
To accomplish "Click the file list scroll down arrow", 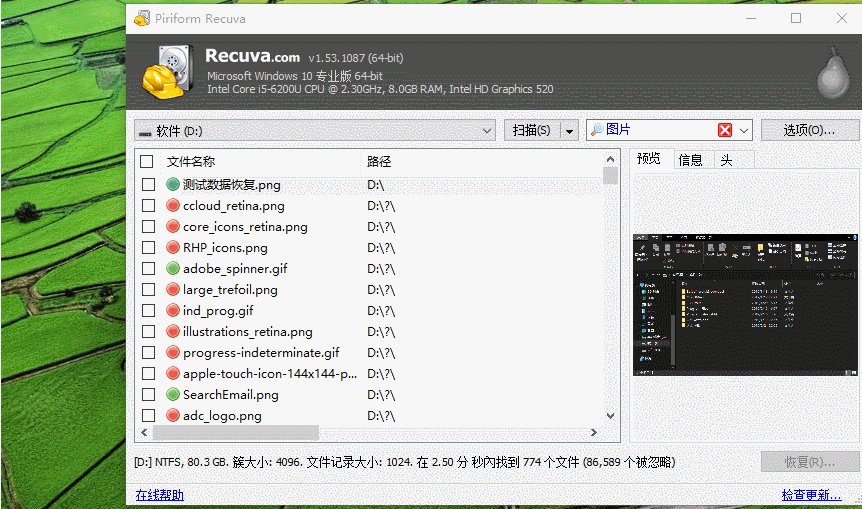I will pos(610,416).
